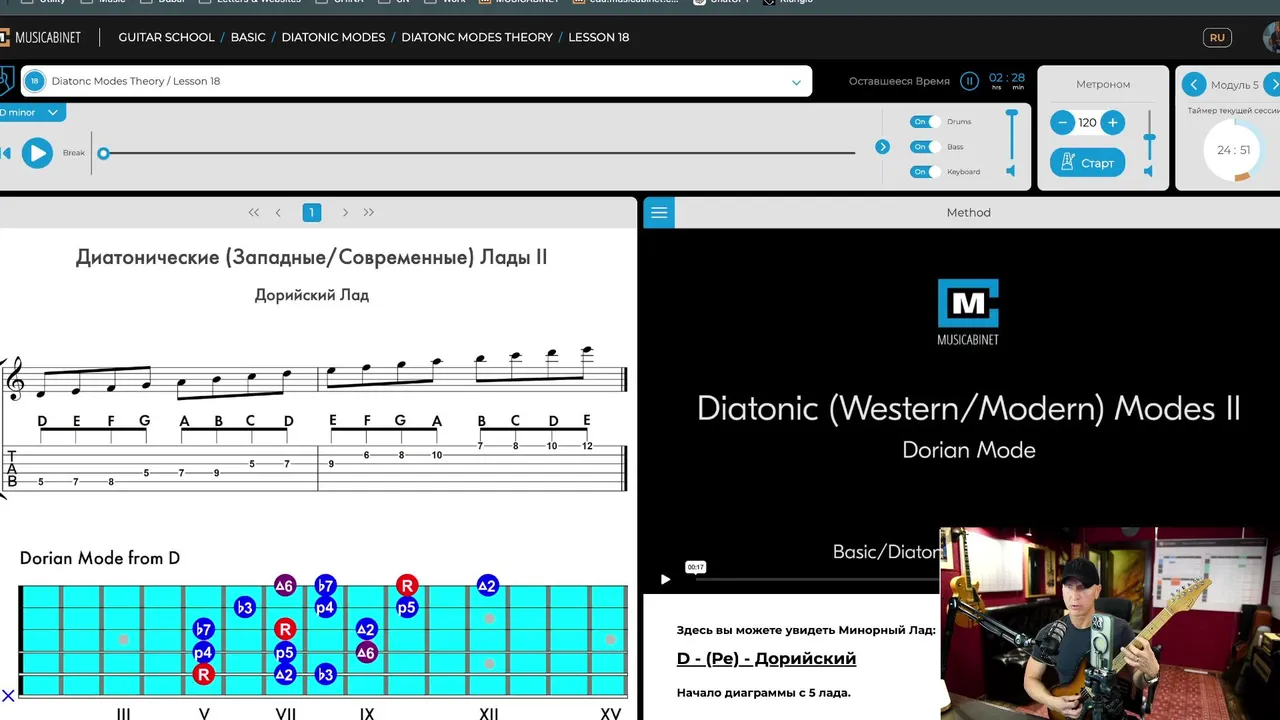Close fretboard diagram with X icon
1280x720 pixels.
click(x=8, y=695)
